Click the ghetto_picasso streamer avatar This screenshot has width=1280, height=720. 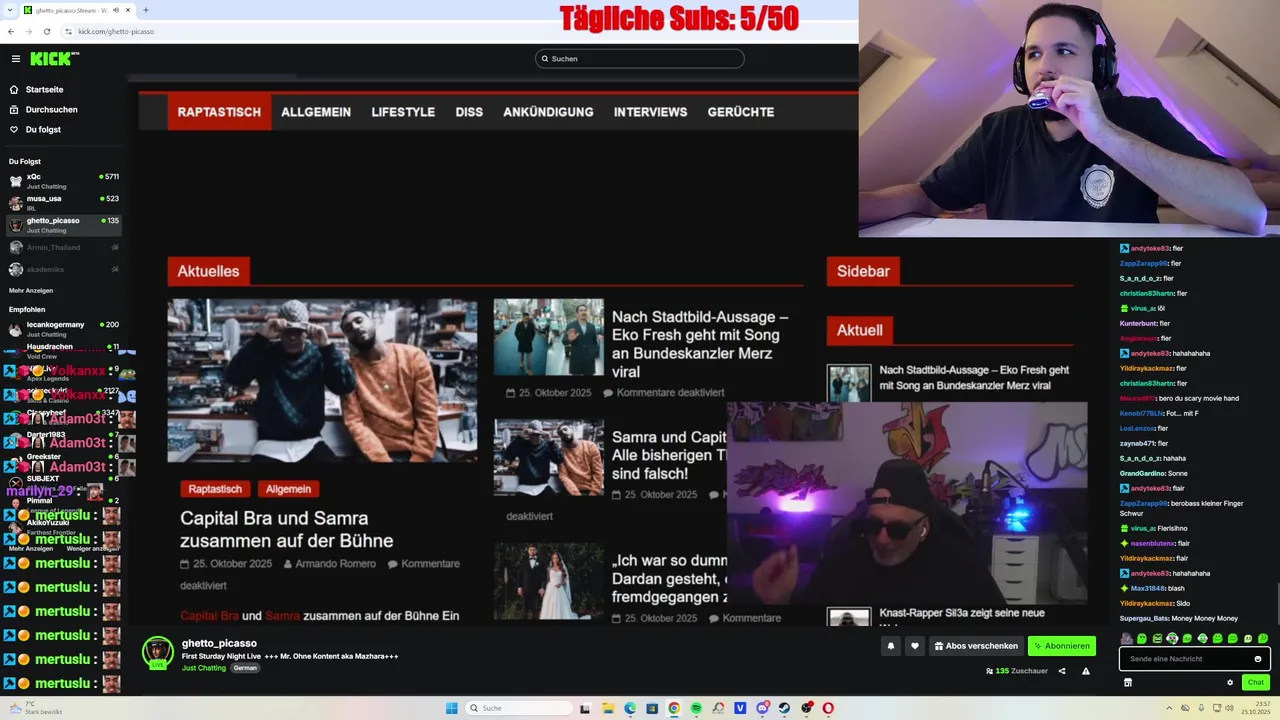pos(157,652)
